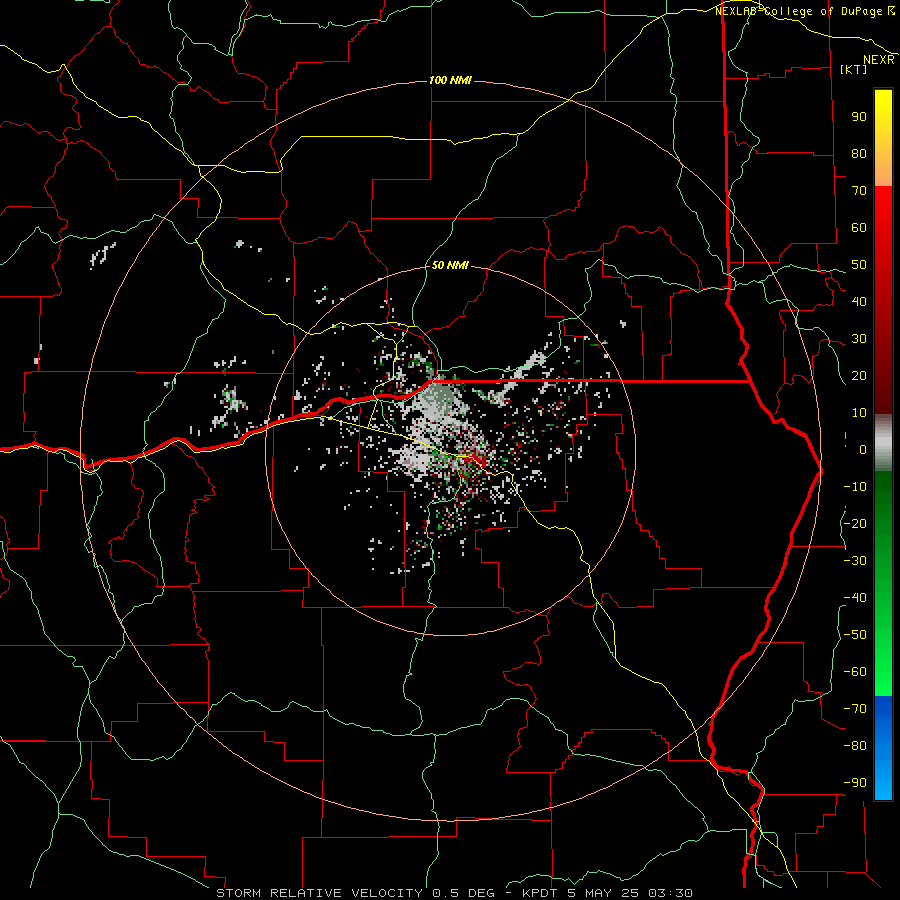Viewport: 900px width, 900px height.
Task: Click the 10 value on the velocity scale
Action: click(x=859, y=413)
